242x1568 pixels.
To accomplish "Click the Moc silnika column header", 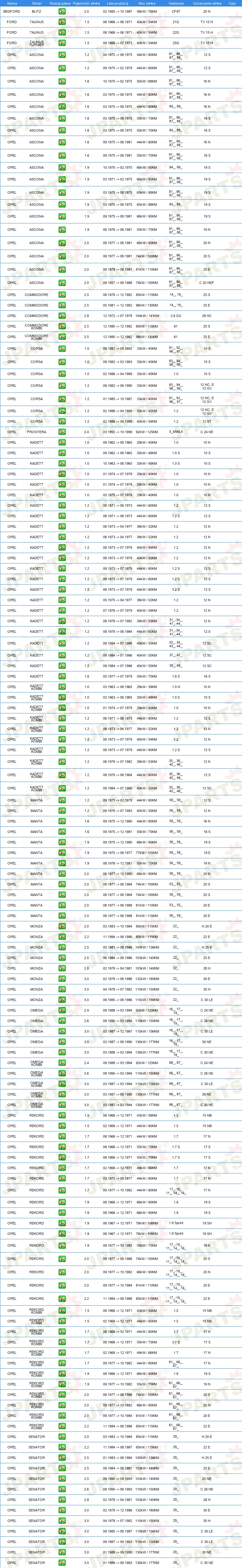I will click(x=147, y=3).
